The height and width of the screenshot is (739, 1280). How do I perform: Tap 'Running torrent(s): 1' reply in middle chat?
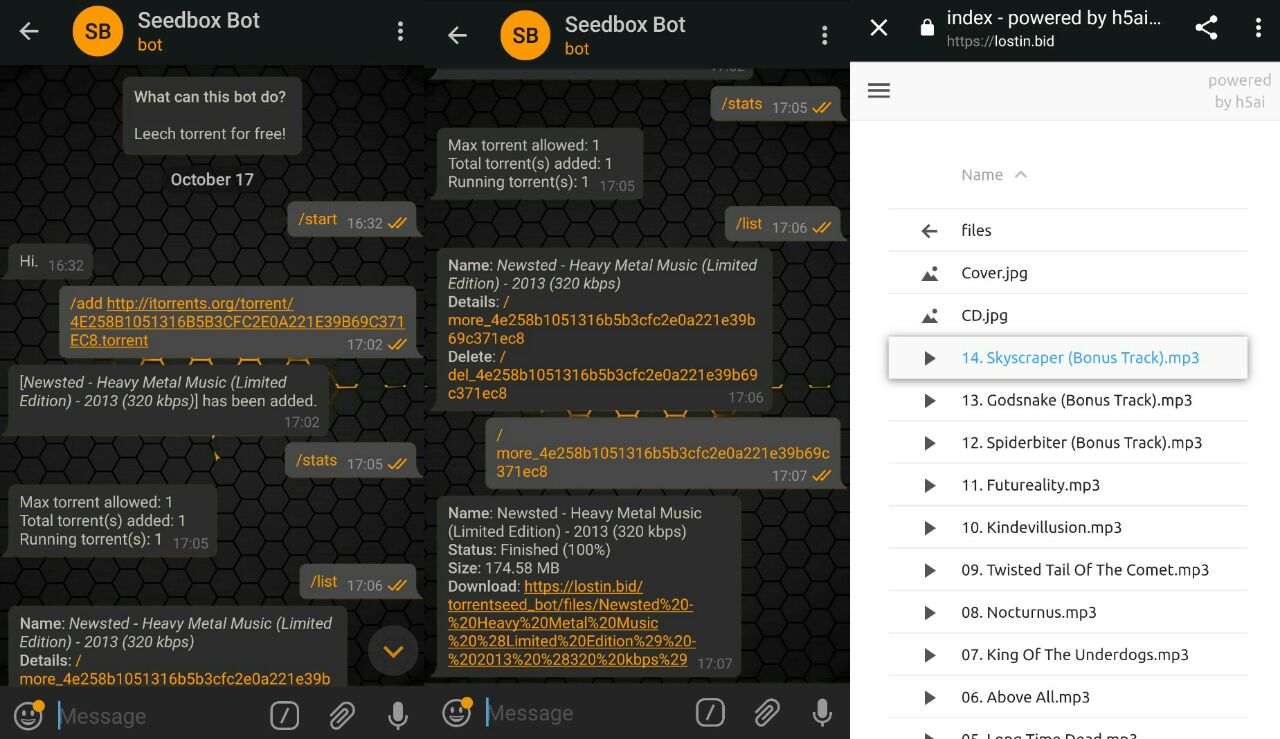pyautogui.click(x=518, y=182)
